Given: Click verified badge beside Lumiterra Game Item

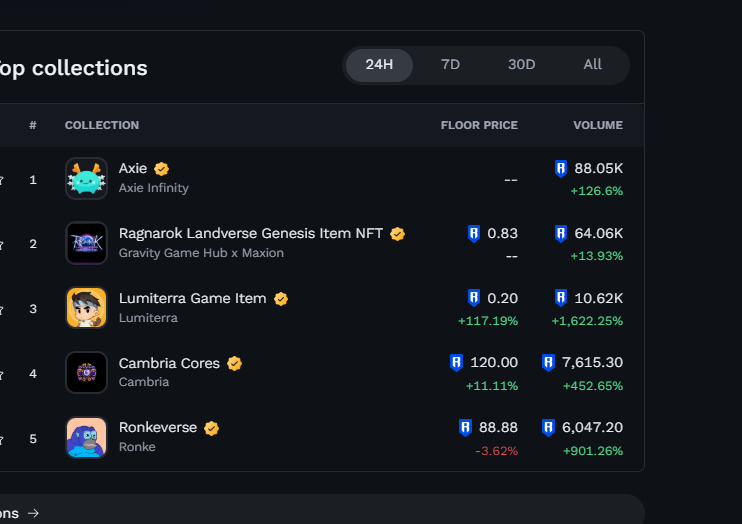Looking at the screenshot, I should tap(281, 299).
